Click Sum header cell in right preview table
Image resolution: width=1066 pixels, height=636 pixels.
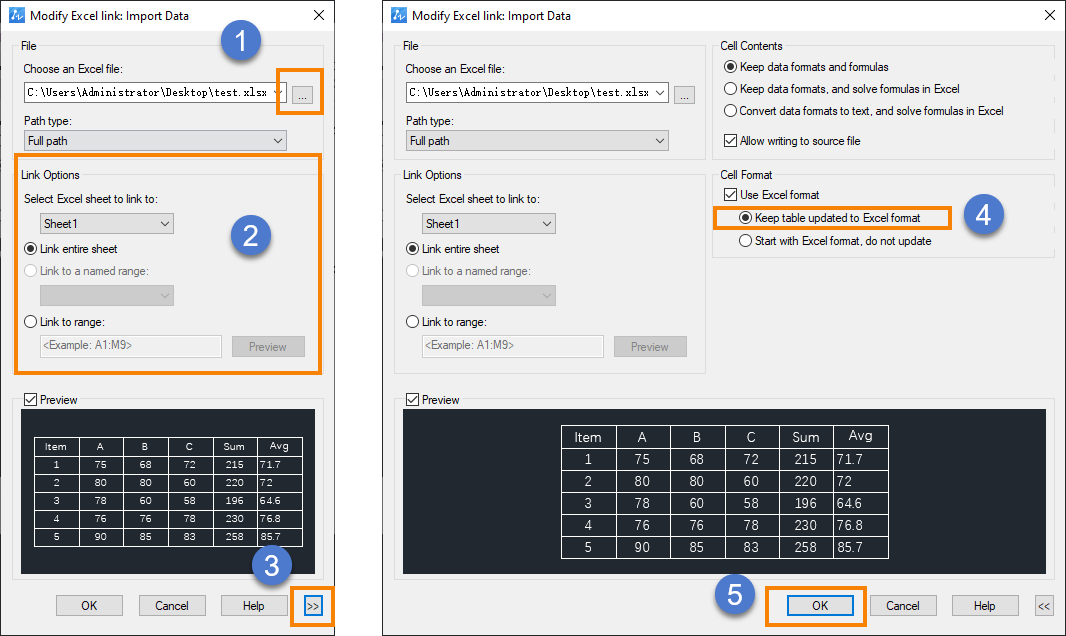point(806,437)
